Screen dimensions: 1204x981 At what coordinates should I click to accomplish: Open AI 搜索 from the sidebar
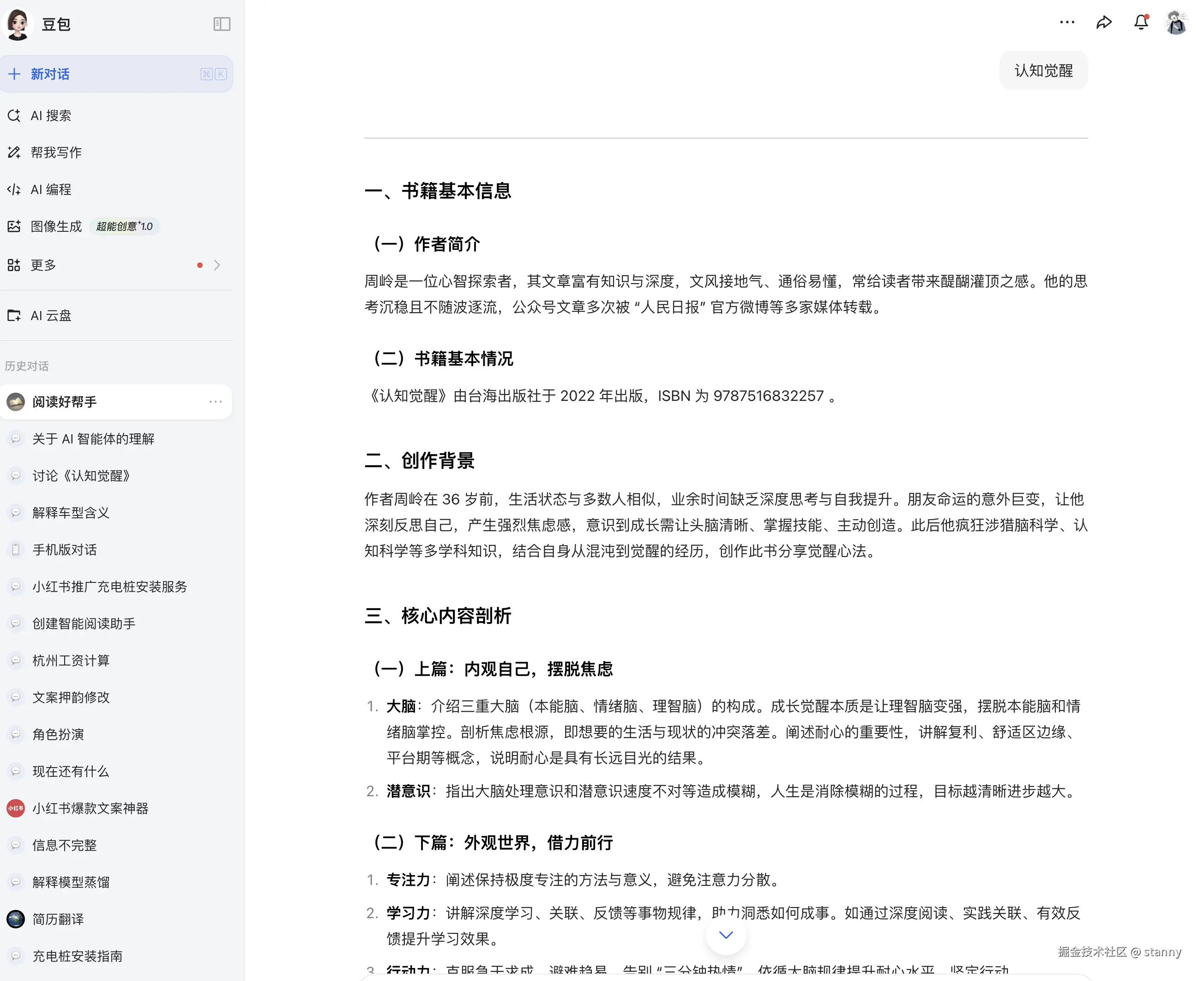click(51, 116)
